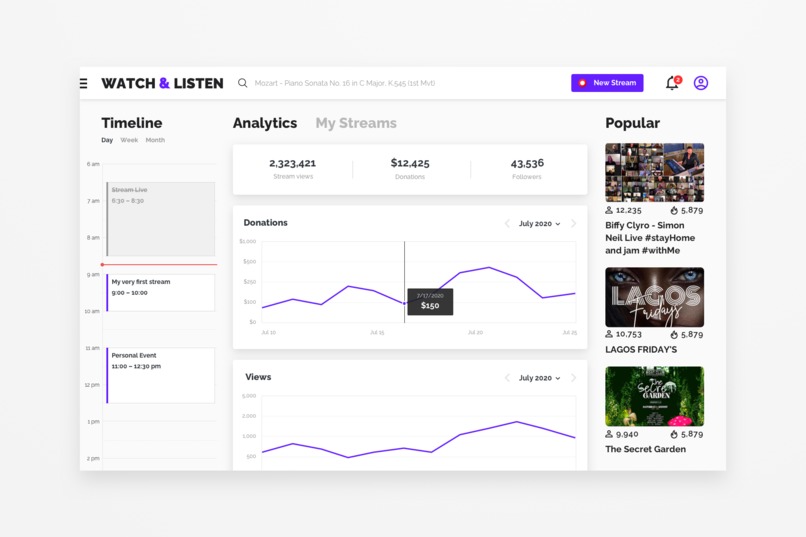Click the current time red marker line
The image size is (806, 537).
pos(159,265)
